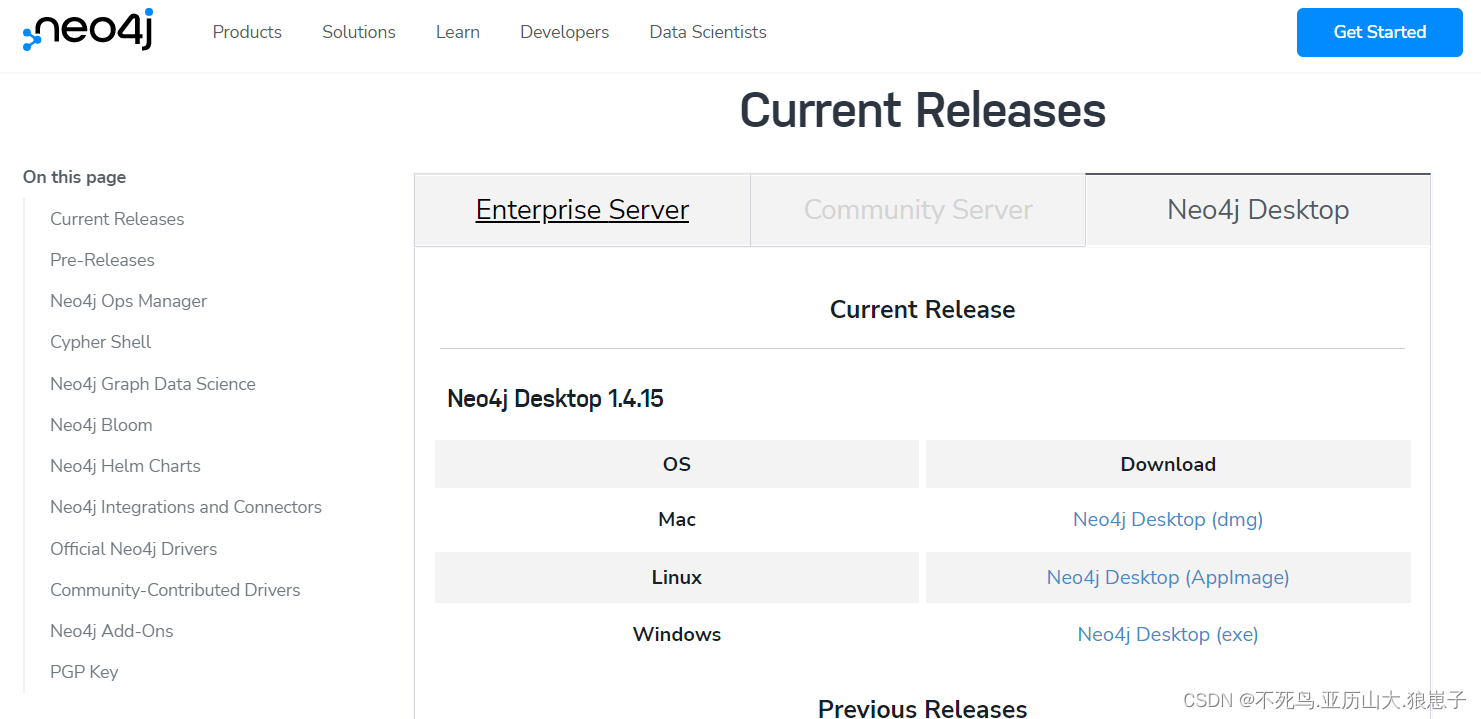The width and height of the screenshot is (1481, 719).
Task: Switch to the Enterprise Server tab
Action: 582,210
